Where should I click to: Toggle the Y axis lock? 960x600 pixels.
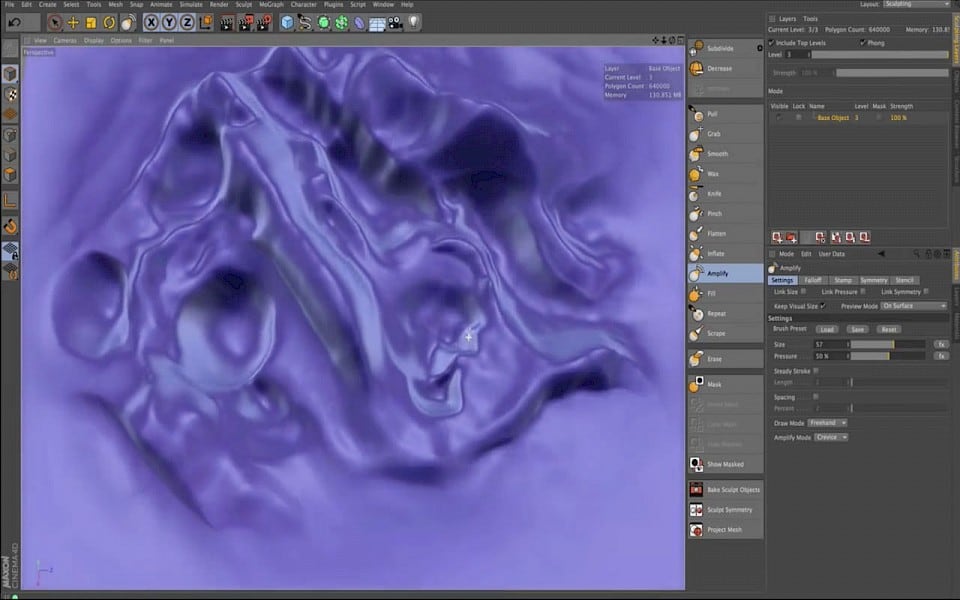[x=169, y=23]
